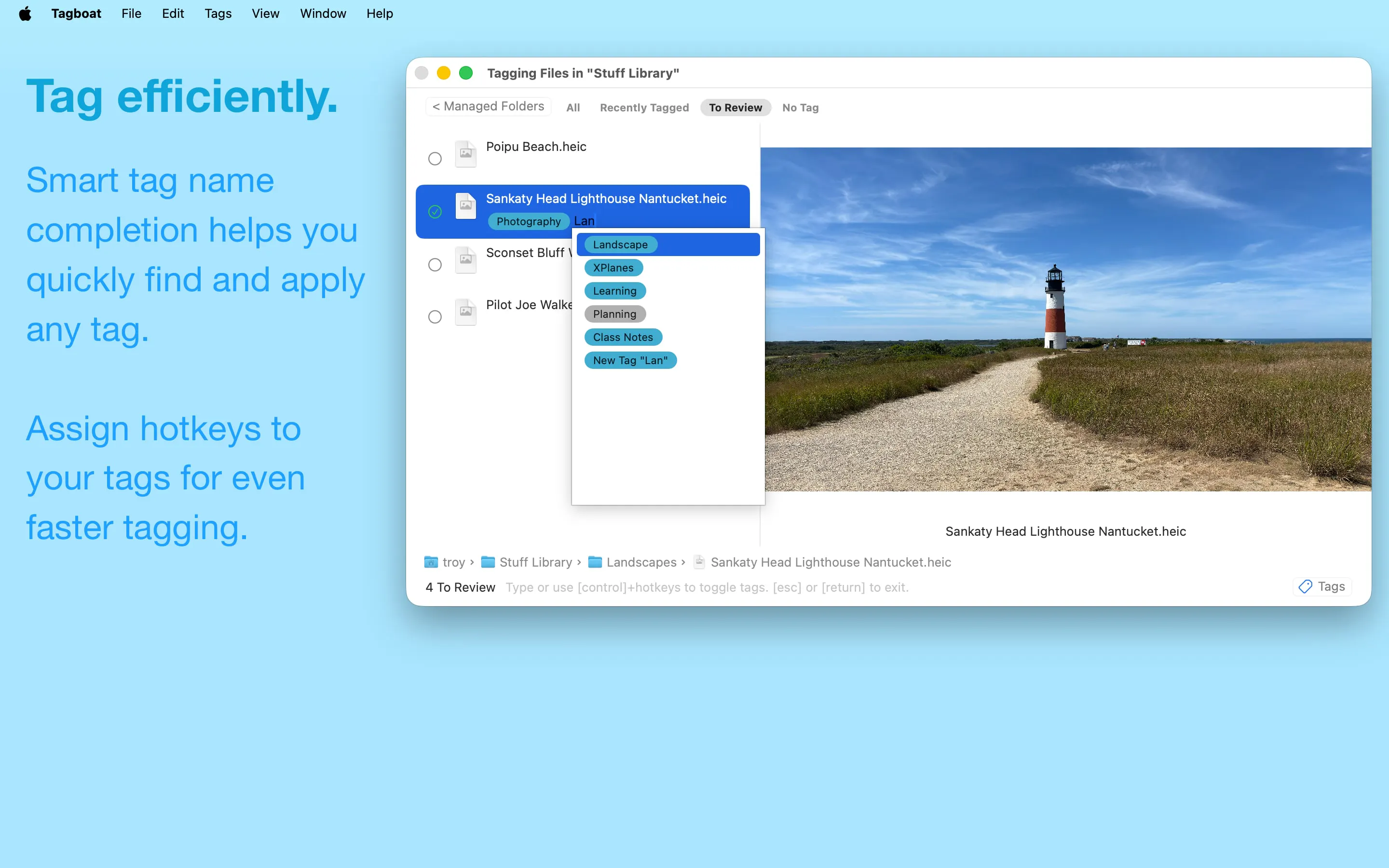This screenshot has width=1389, height=868.
Task: Click Stuff Library in the path bar
Action: 535,563
